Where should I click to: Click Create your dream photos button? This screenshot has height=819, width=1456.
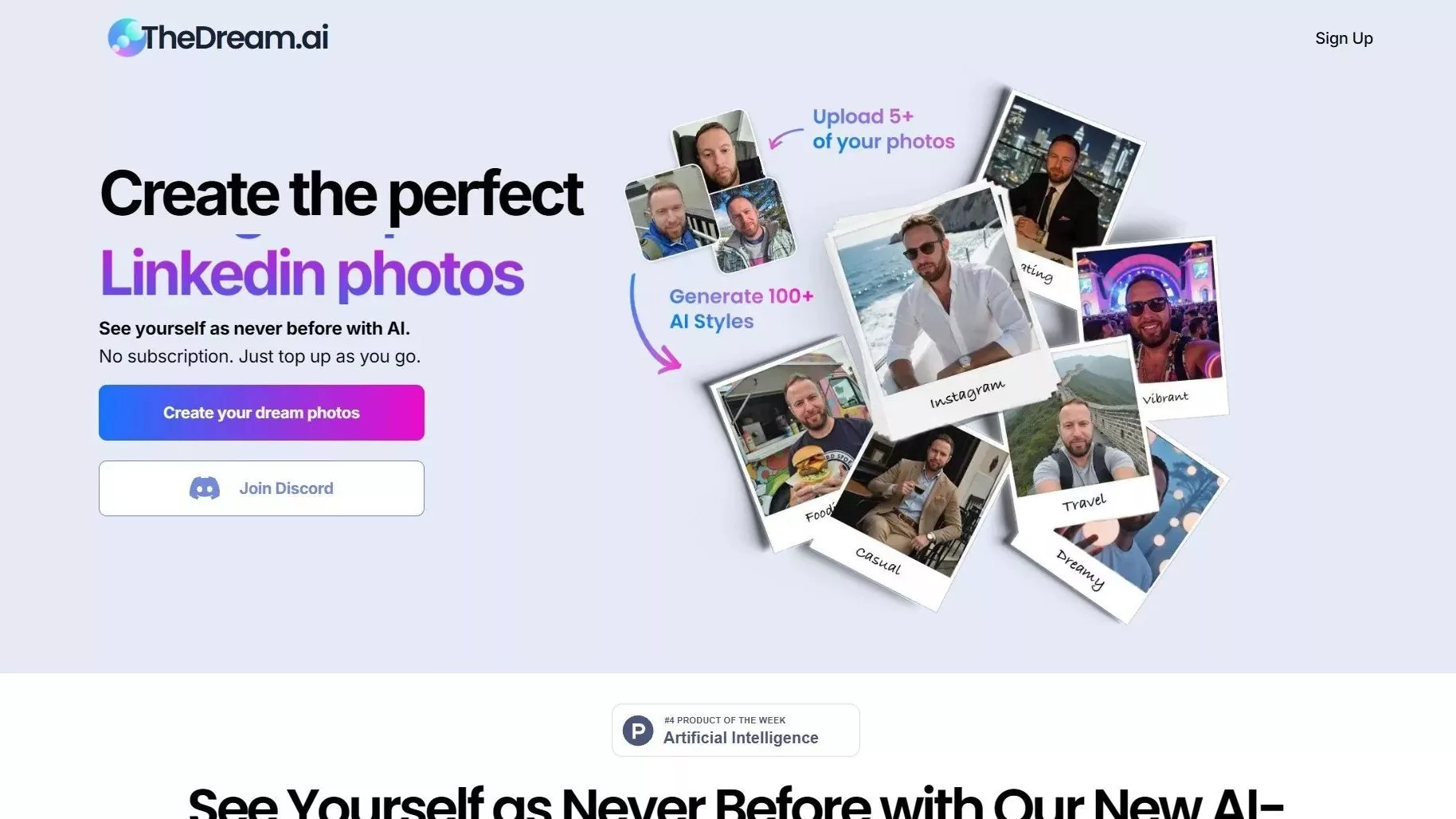pos(261,413)
